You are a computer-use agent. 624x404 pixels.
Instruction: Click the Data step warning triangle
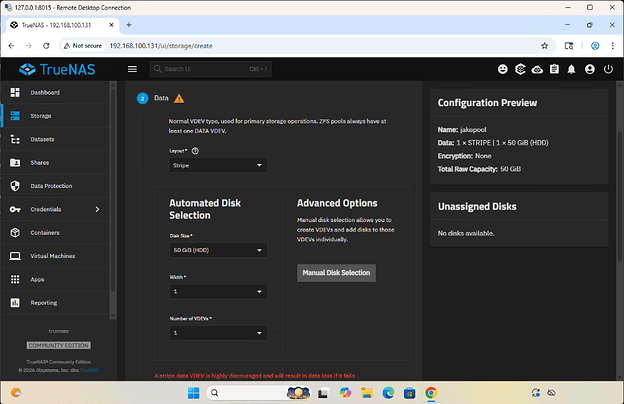179,98
